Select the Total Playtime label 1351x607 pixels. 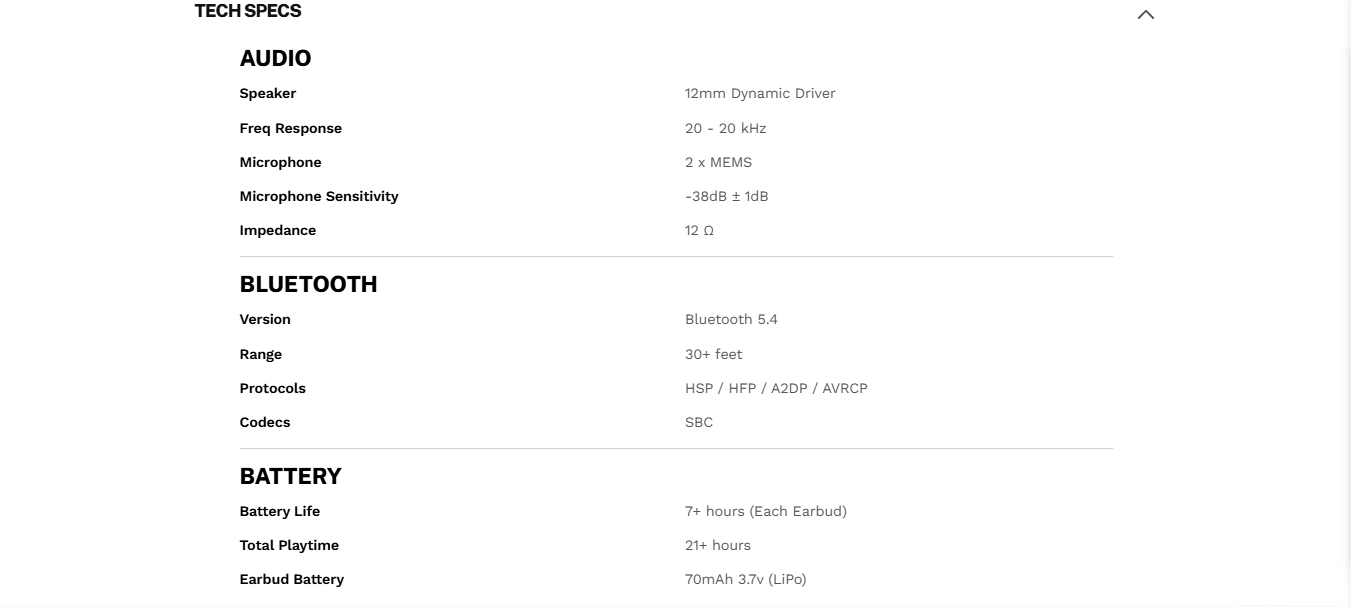[289, 545]
